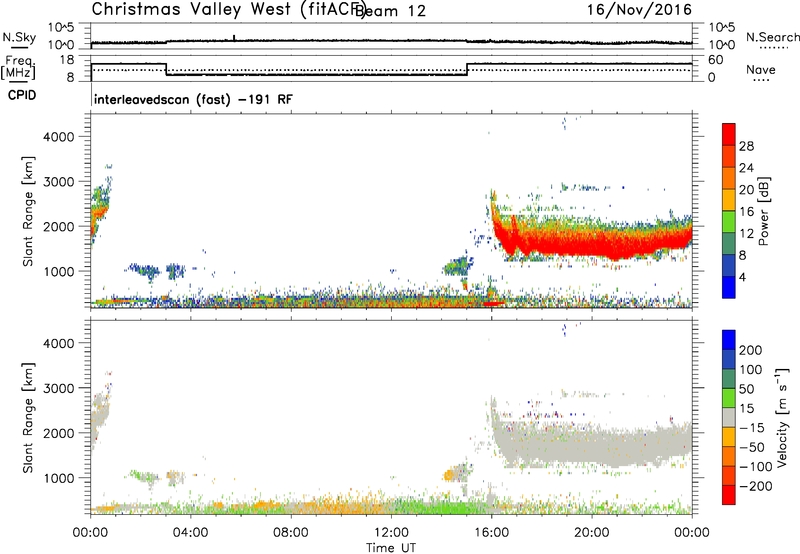
Task: Click the 'interleavedscan (fast) -191 RF' text
Action: pos(193,99)
